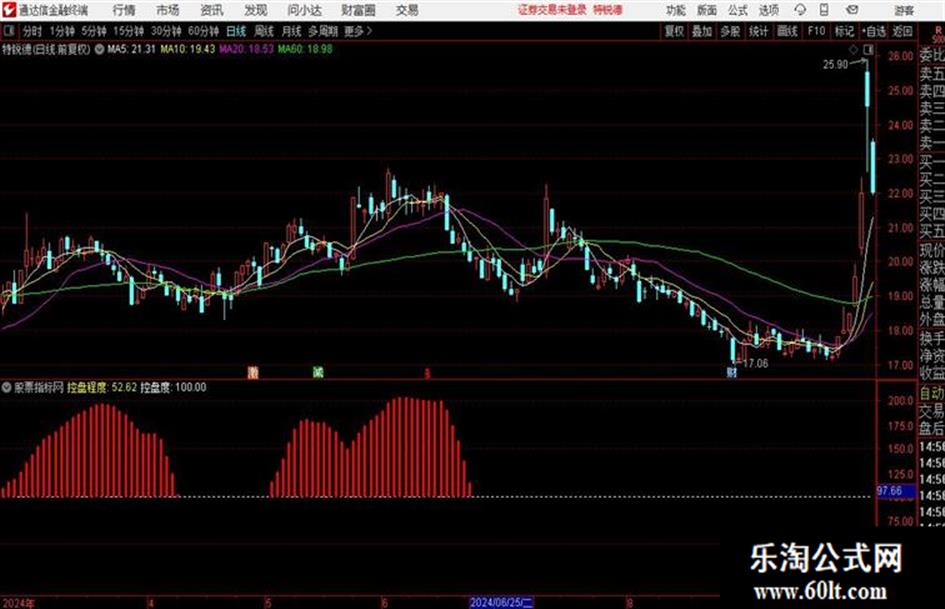Click the 叠加 overlay toolbar button
945x609 pixels.
point(702,31)
